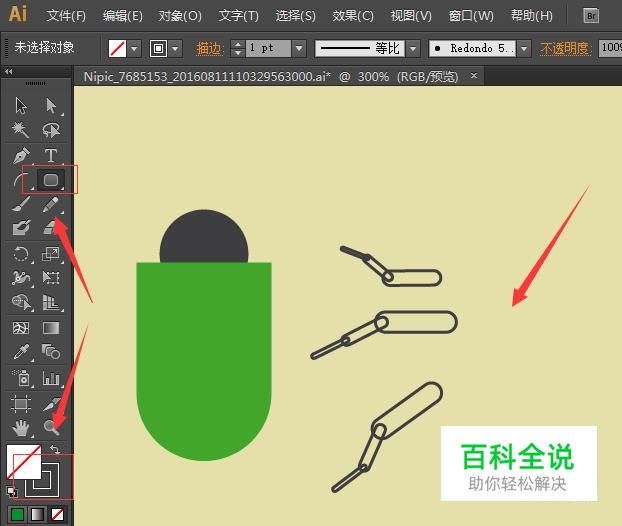This screenshot has width=622, height=526.
Task: Open the 文件(F) menu
Action: tap(66, 16)
